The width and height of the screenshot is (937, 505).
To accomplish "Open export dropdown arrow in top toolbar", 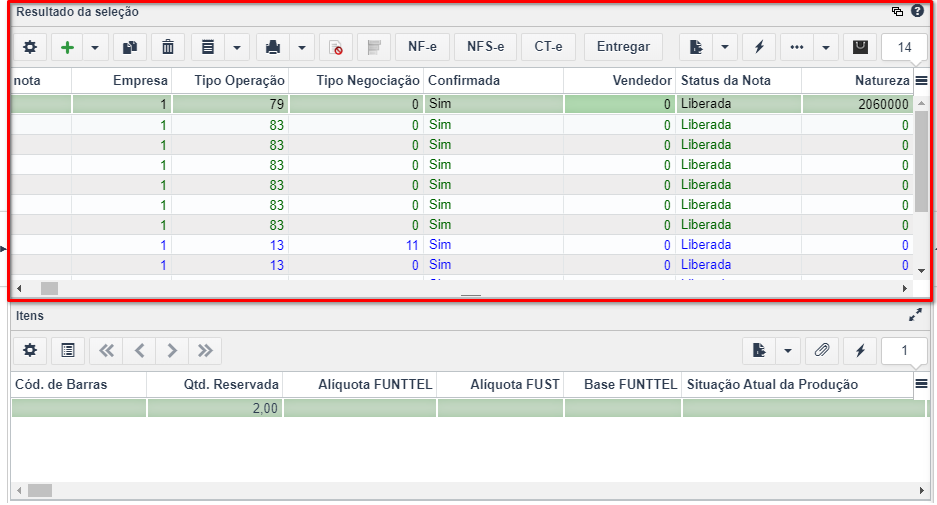I will click(725, 47).
